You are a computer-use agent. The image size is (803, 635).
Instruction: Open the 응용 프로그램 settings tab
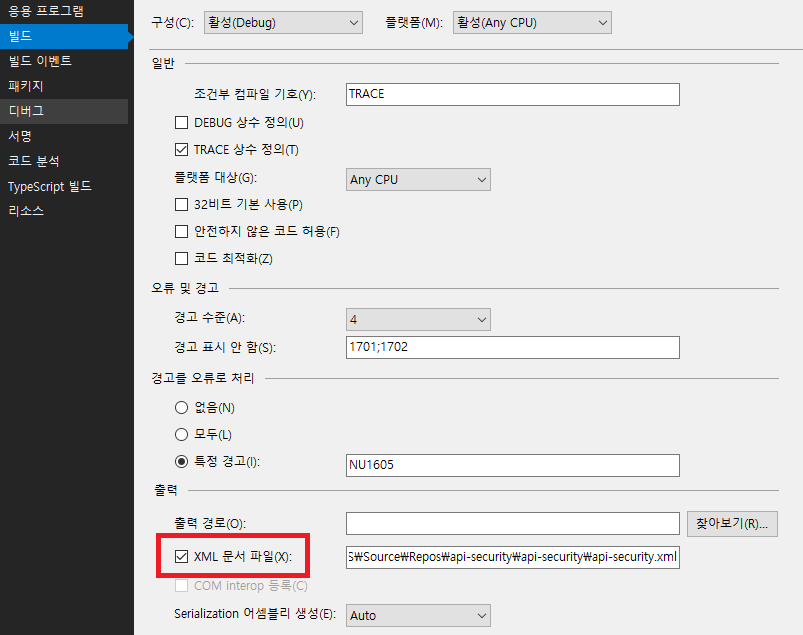point(64,11)
